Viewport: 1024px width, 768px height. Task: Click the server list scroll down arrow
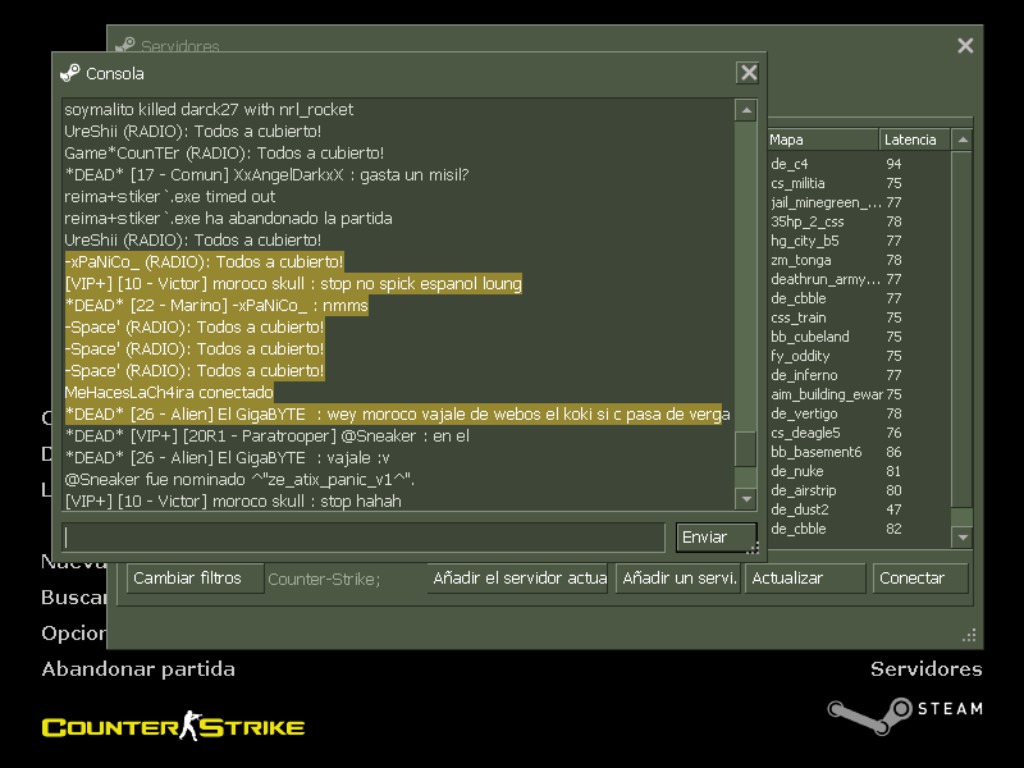962,537
